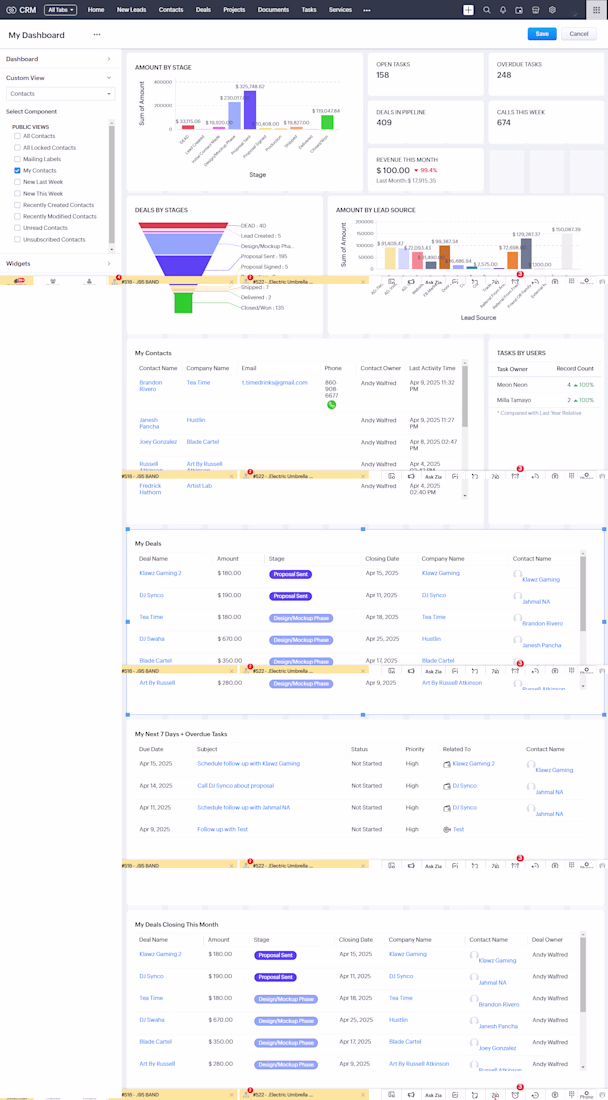Open the All Tabs dropdown
608x1100 pixels.
[x=61, y=10]
